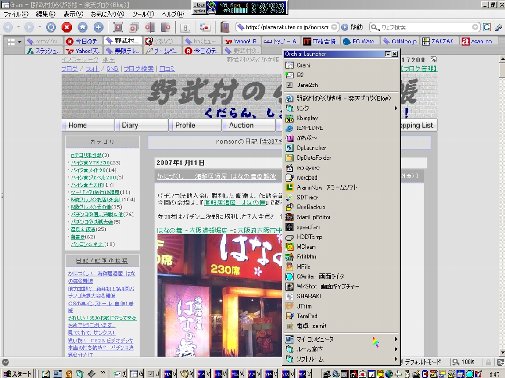
Task: Open the tab list dropdown arrow
Action: tap(19, 42)
